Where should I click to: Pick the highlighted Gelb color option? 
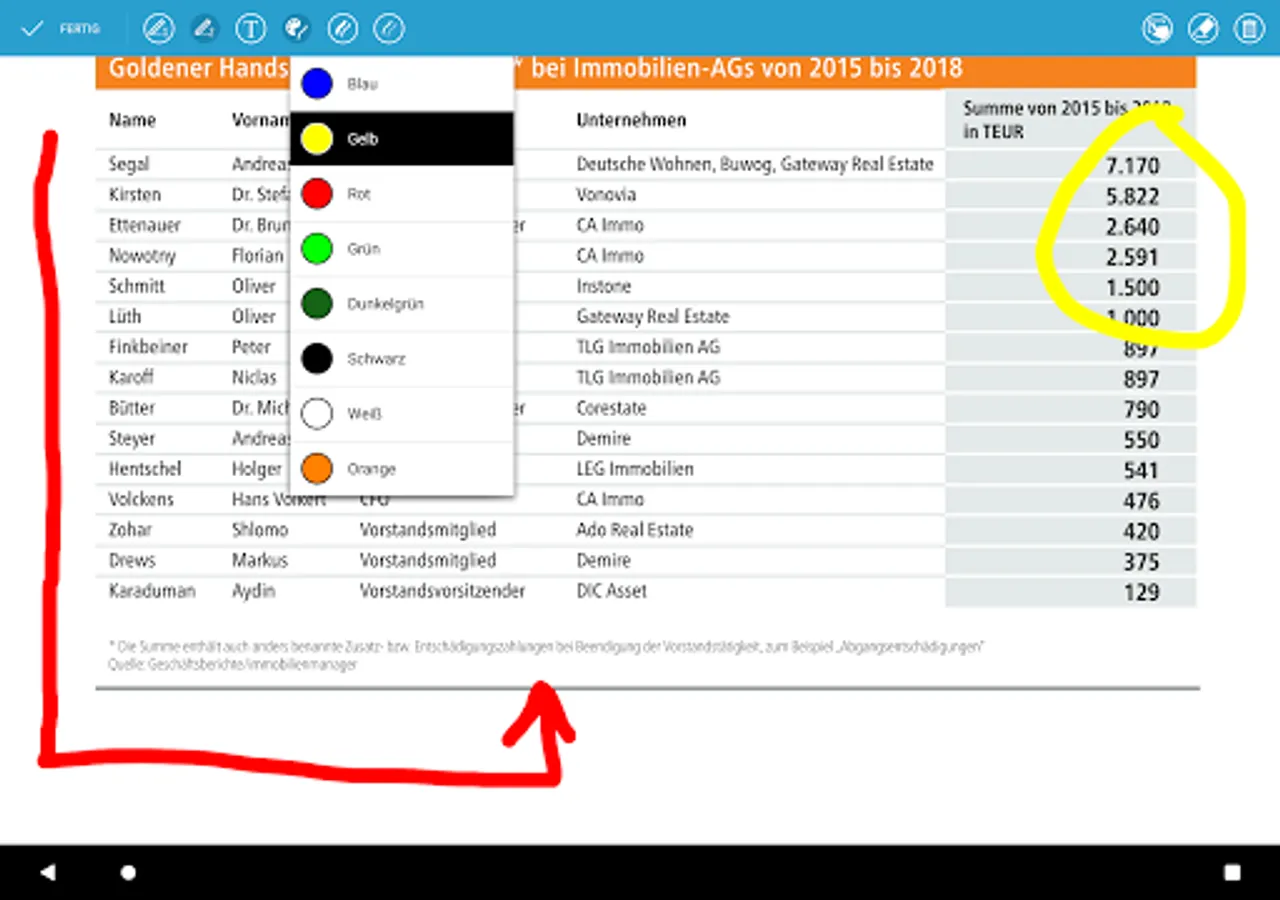click(x=402, y=139)
